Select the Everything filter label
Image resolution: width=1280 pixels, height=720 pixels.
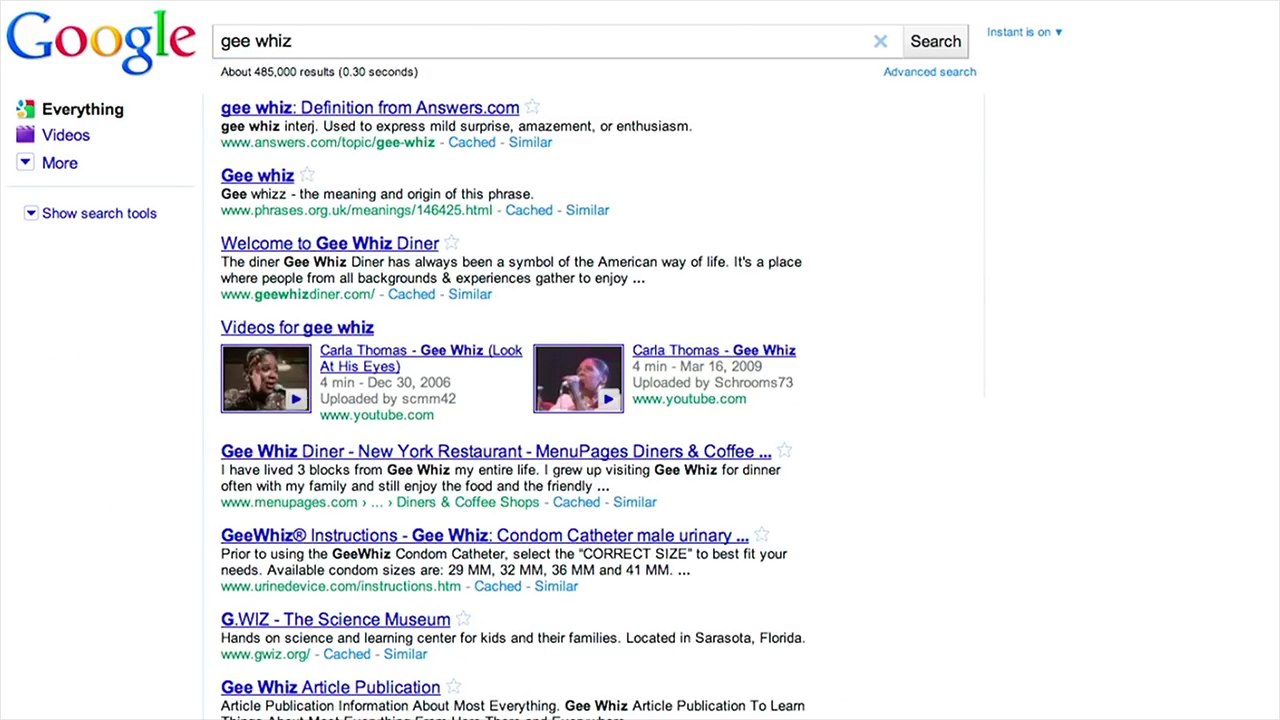[83, 109]
